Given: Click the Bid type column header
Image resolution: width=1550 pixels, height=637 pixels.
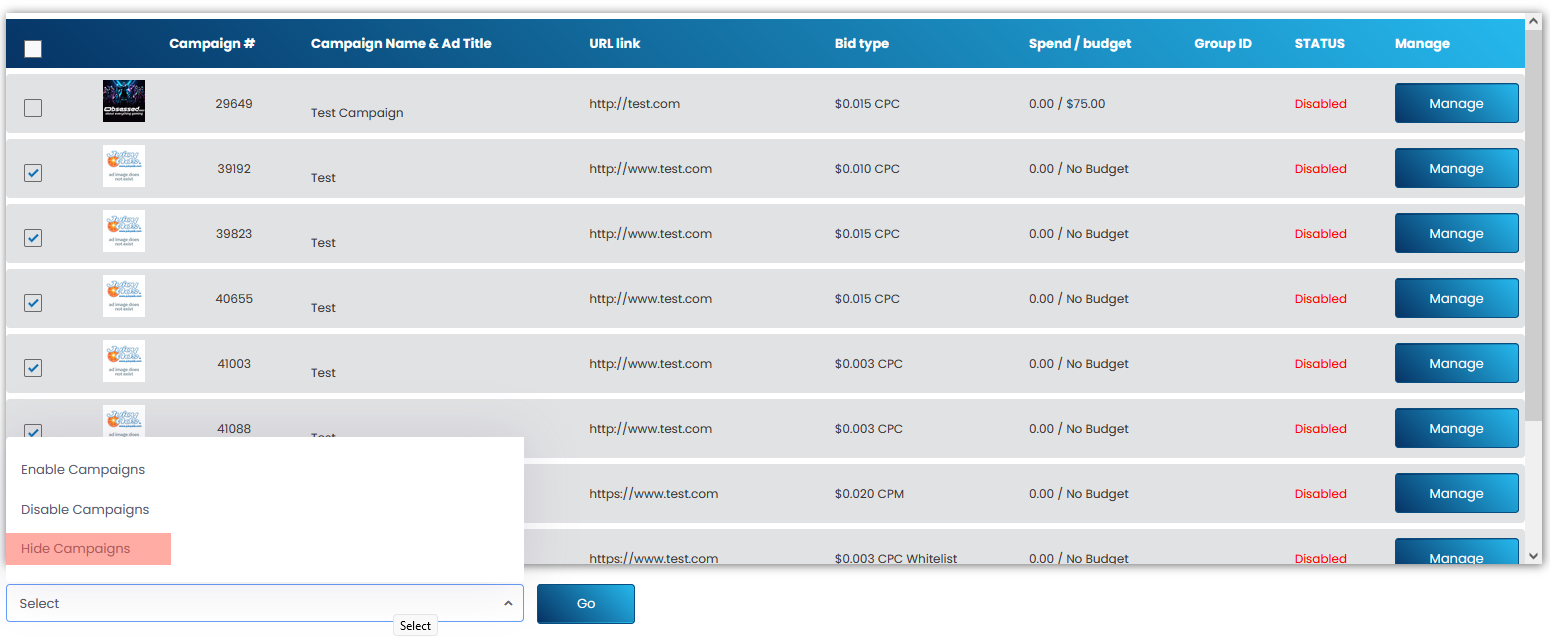Looking at the screenshot, I should [x=862, y=44].
